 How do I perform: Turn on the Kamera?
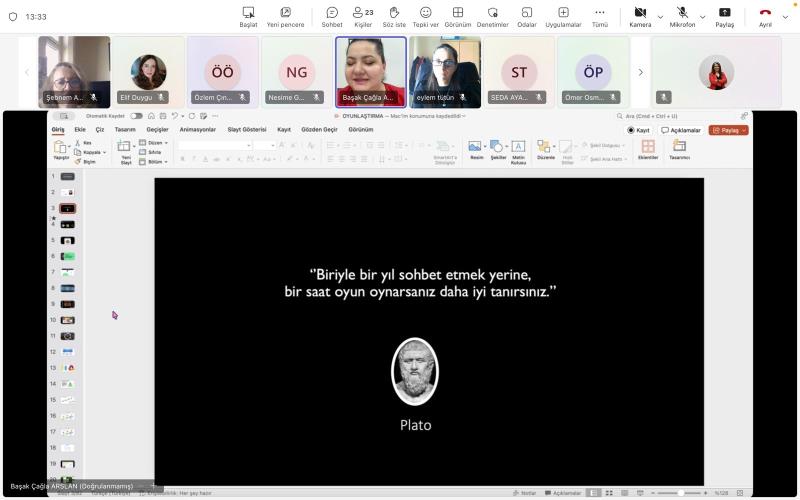(640, 16)
